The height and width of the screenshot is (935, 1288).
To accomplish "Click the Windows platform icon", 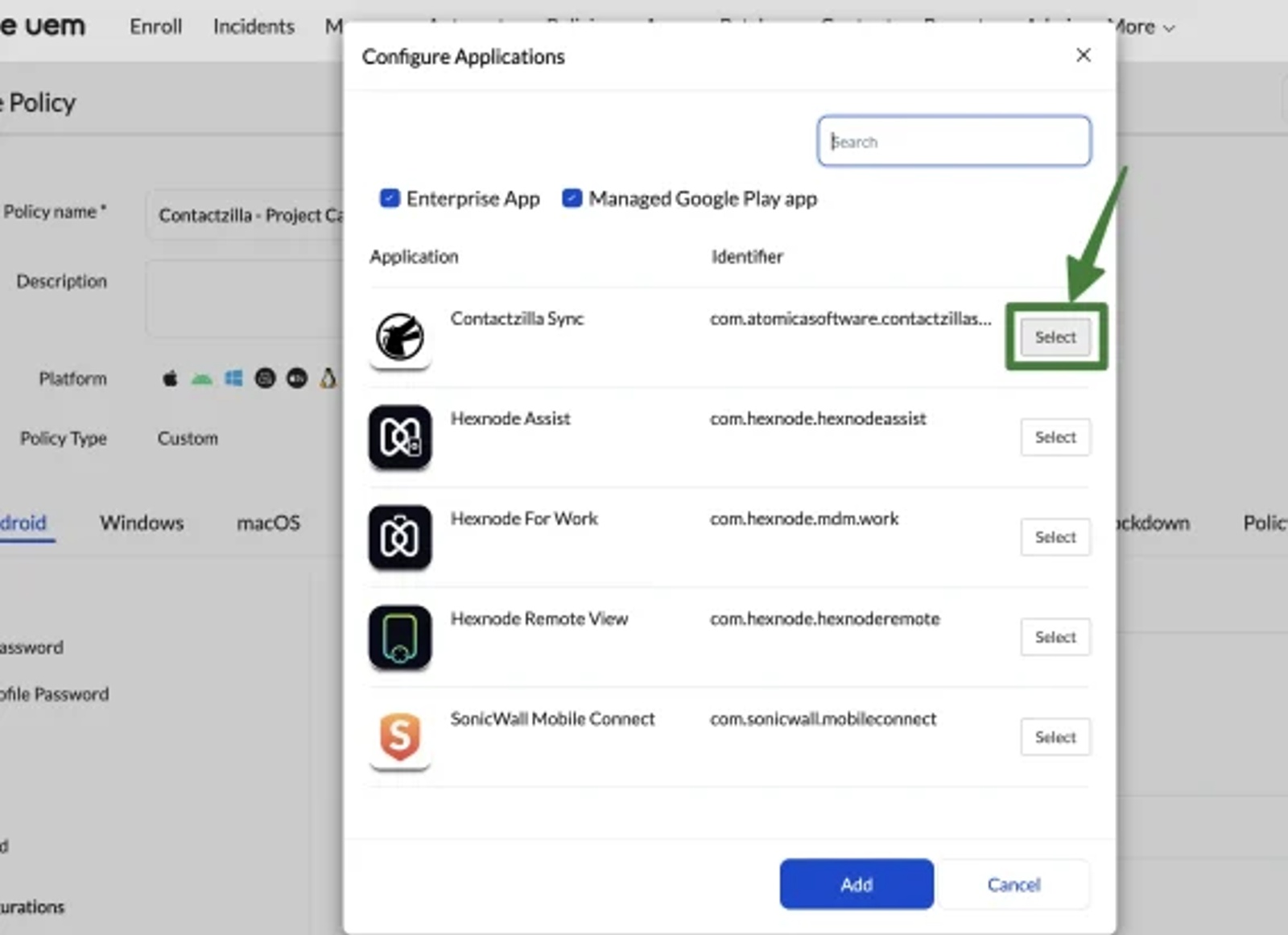I will click(x=233, y=379).
